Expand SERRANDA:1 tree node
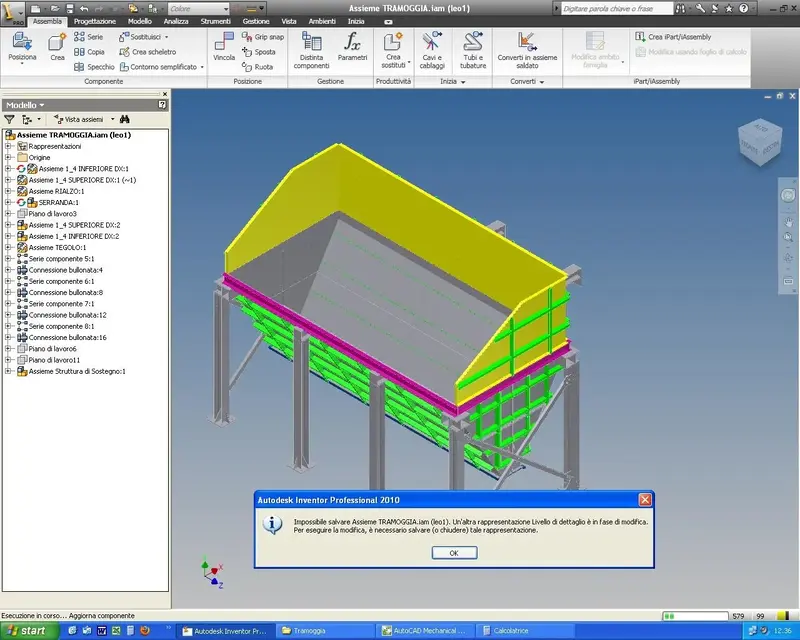Screen dimensions: 800x640 [8, 203]
